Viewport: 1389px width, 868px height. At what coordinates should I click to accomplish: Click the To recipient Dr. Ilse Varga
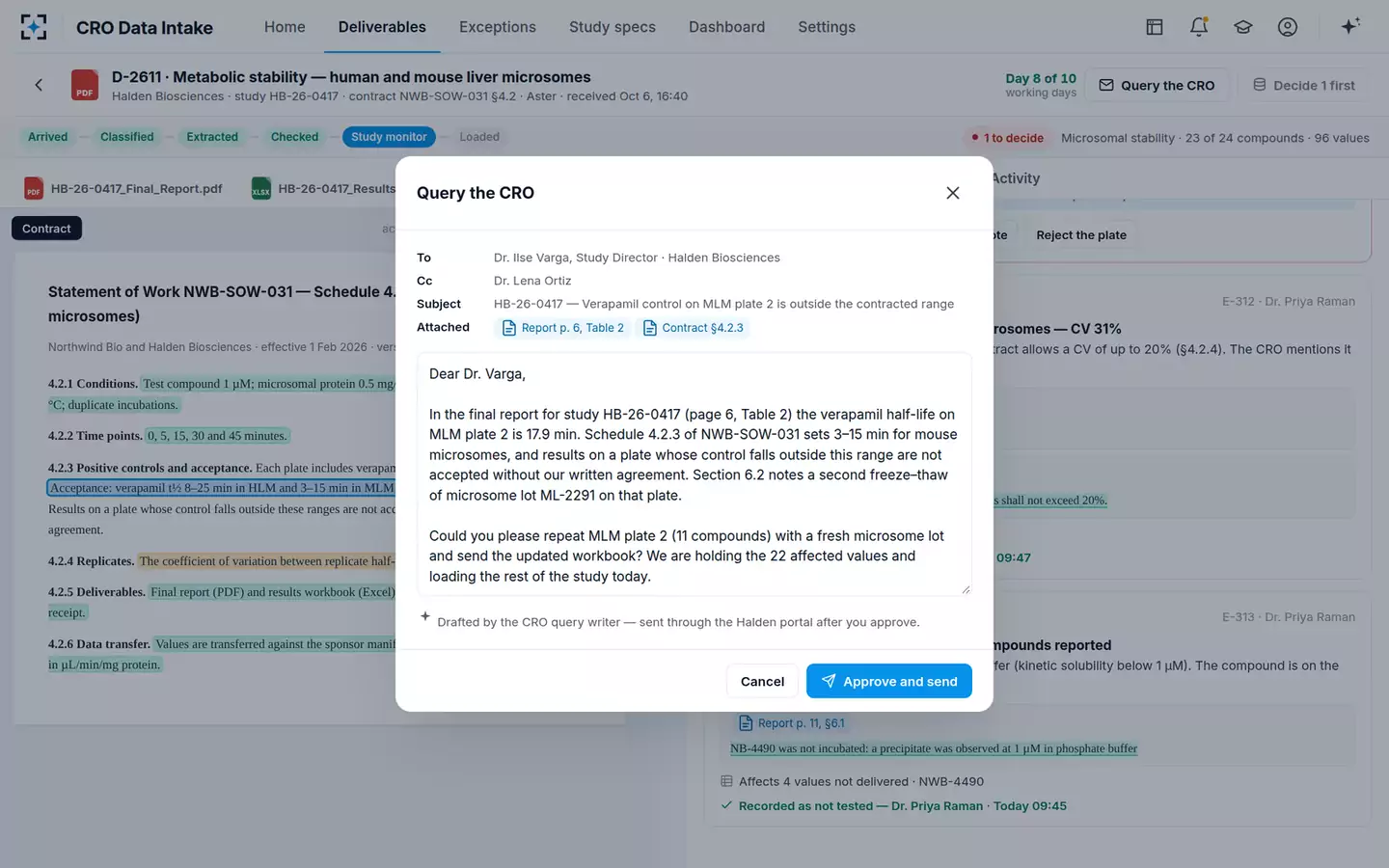[637, 258]
